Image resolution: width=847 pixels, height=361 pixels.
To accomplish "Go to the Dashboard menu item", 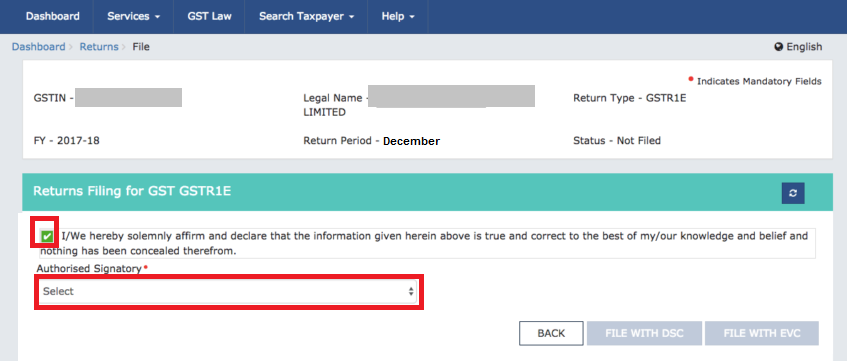I will point(52,16).
